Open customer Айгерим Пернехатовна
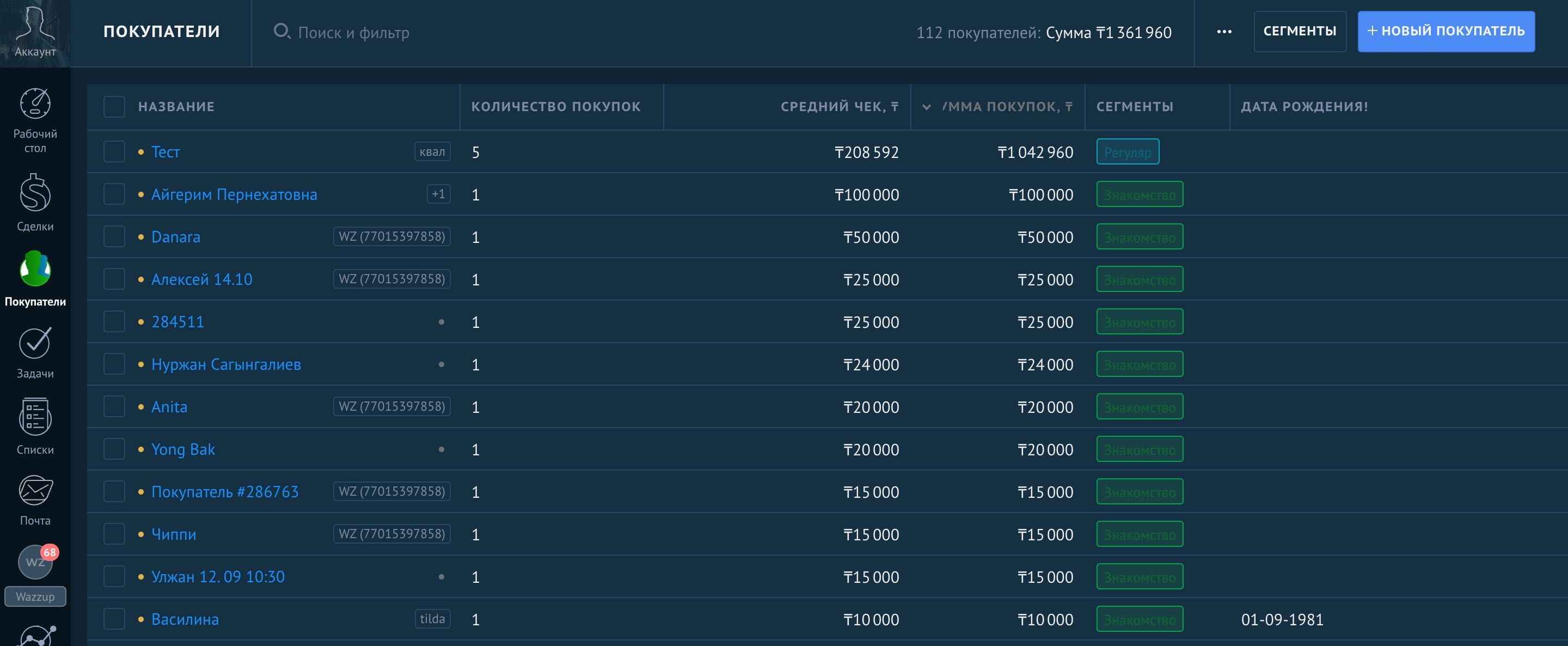The width and height of the screenshot is (1568, 646). [234, 194]
